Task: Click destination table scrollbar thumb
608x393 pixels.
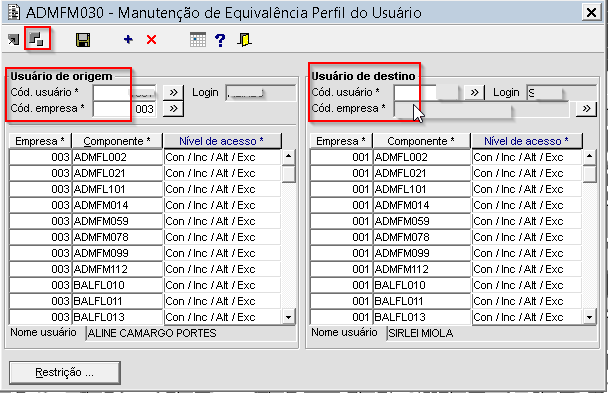Action: (x=589, y=174)
